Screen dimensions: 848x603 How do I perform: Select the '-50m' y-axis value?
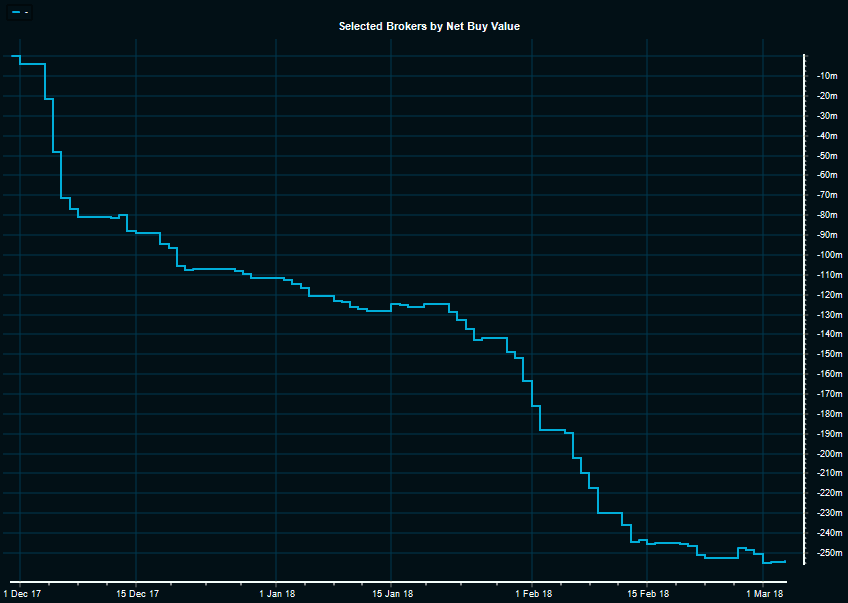coord(826,156)
